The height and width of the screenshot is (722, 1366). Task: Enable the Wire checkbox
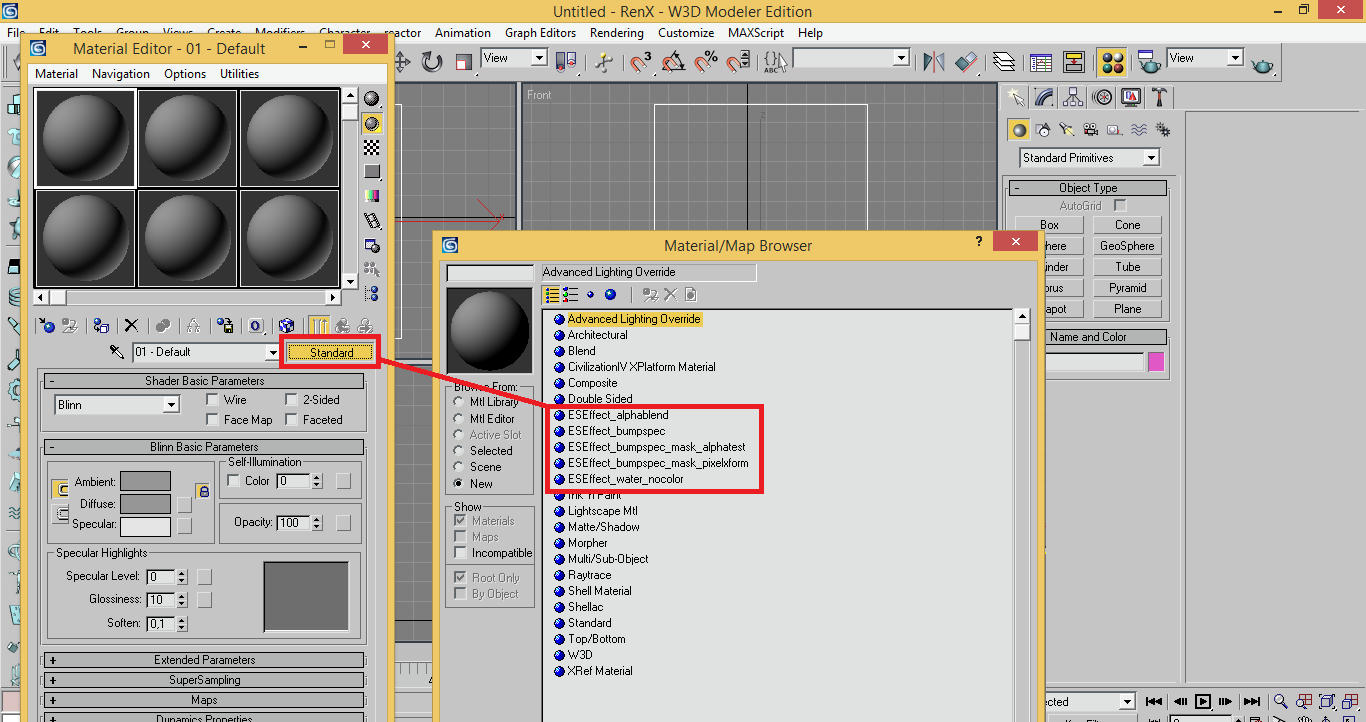click(x=212, y=400)
